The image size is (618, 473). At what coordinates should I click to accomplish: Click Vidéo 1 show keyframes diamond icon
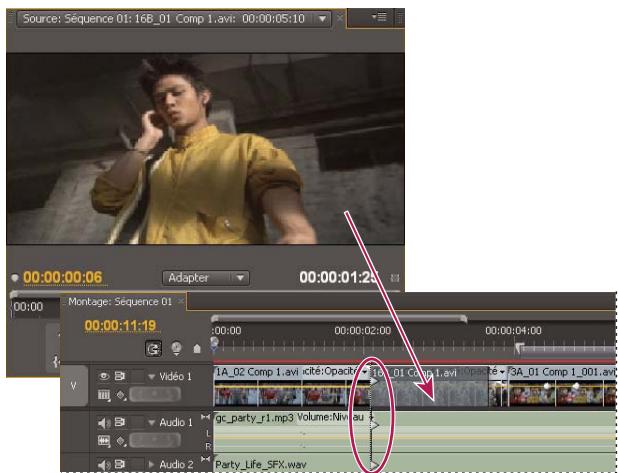(x=121, y=395)
